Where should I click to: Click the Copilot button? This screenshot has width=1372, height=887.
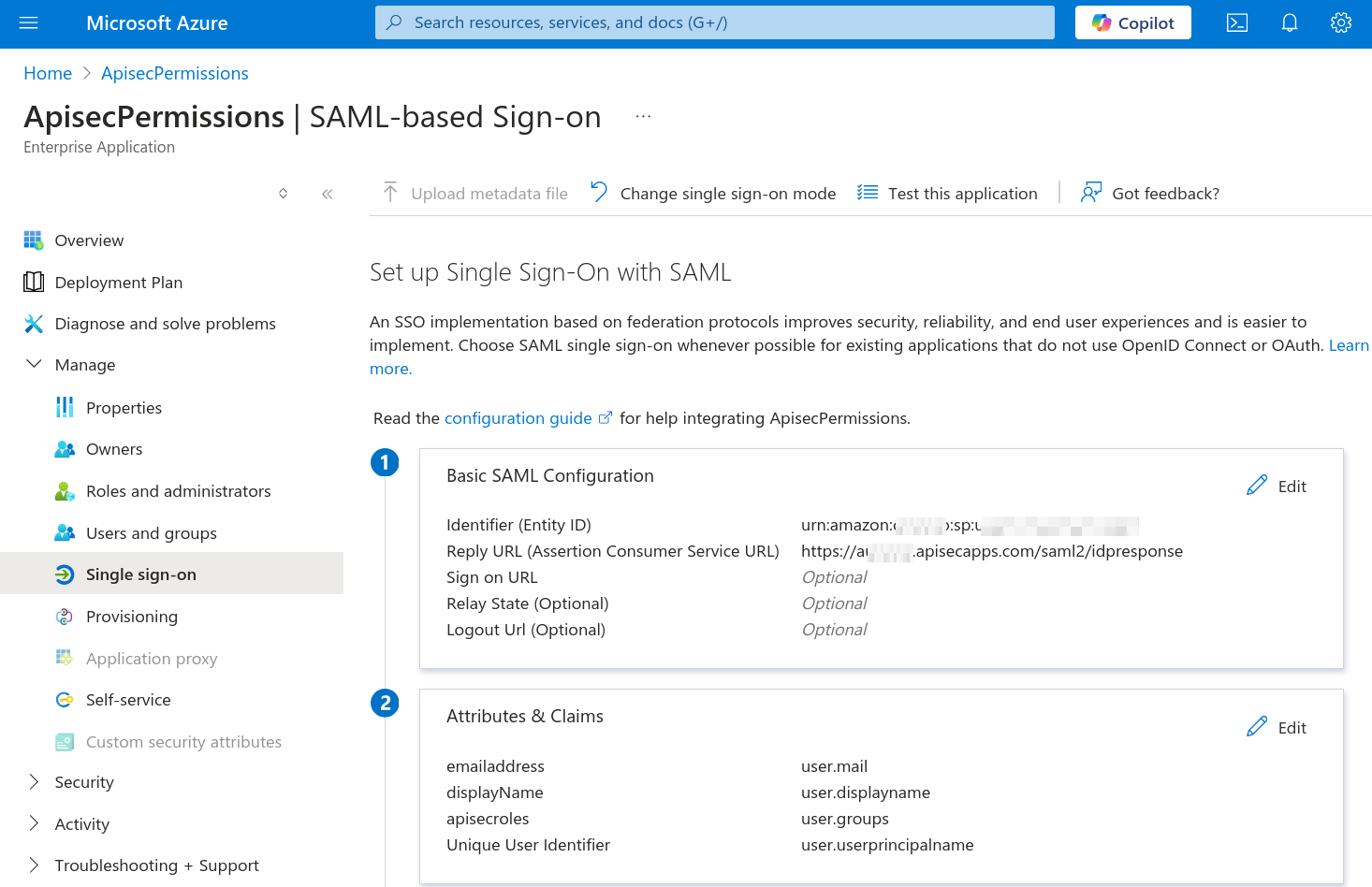pos(1132,22)
